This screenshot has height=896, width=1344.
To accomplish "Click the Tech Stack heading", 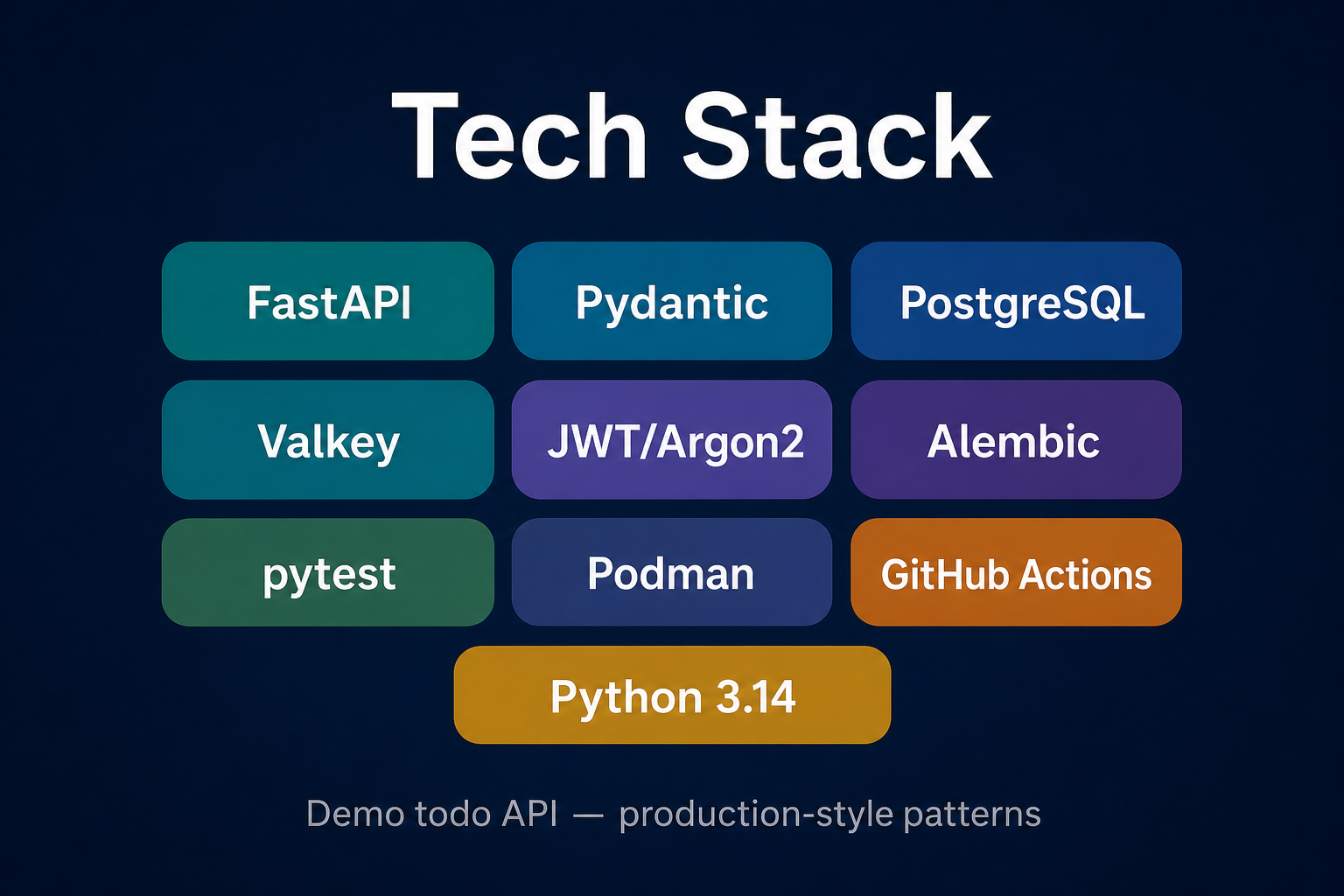I will pos(691,137).
